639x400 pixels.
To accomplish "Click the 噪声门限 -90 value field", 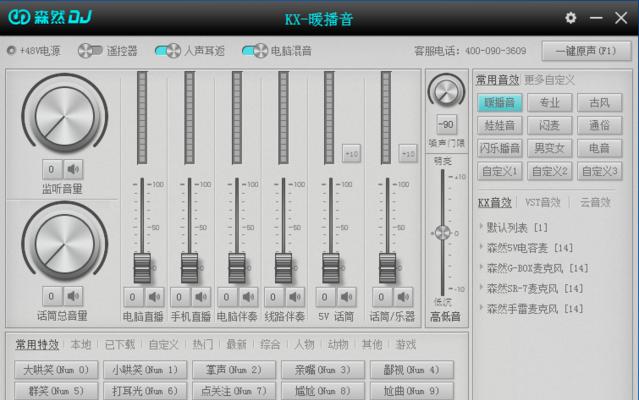I will (446, 125).
